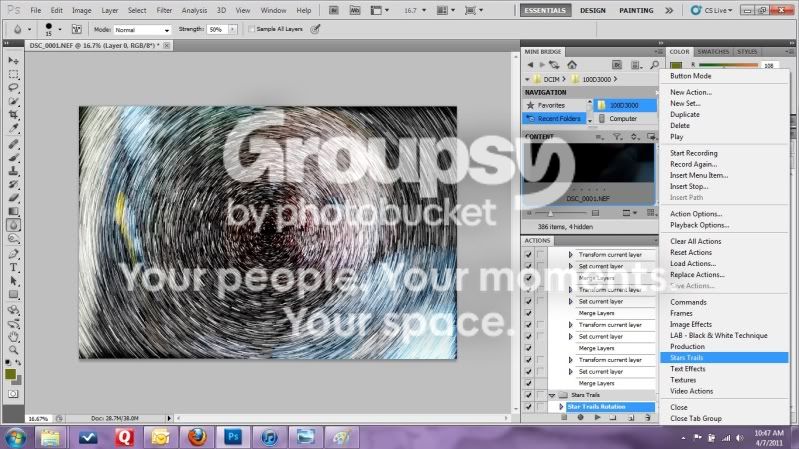The image size is (799, 449).
Task: Toggle dialog box for Star Trails Rotation
Action: pos(540,407)
